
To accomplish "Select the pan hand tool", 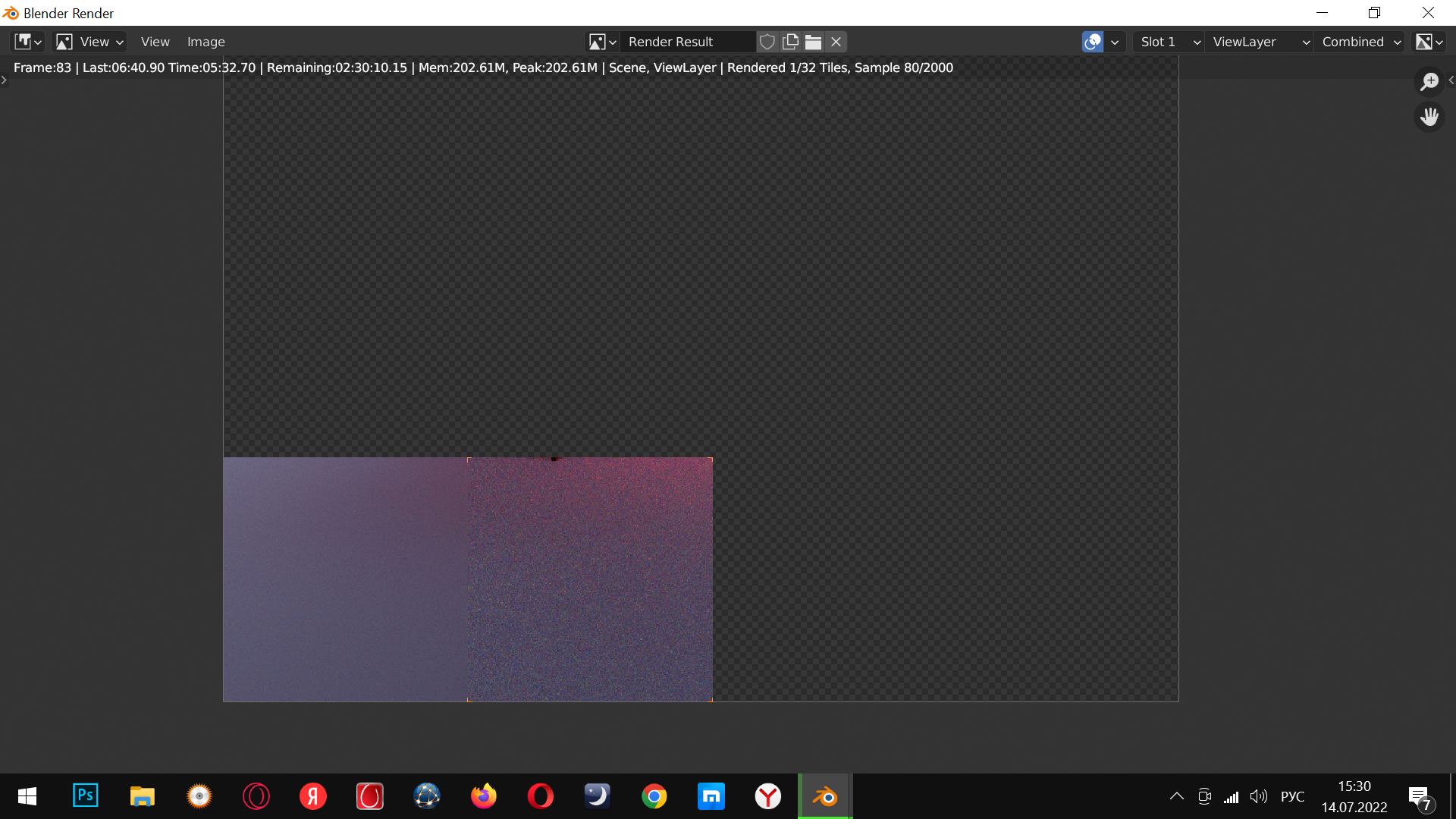I will tap(1429, 117).
